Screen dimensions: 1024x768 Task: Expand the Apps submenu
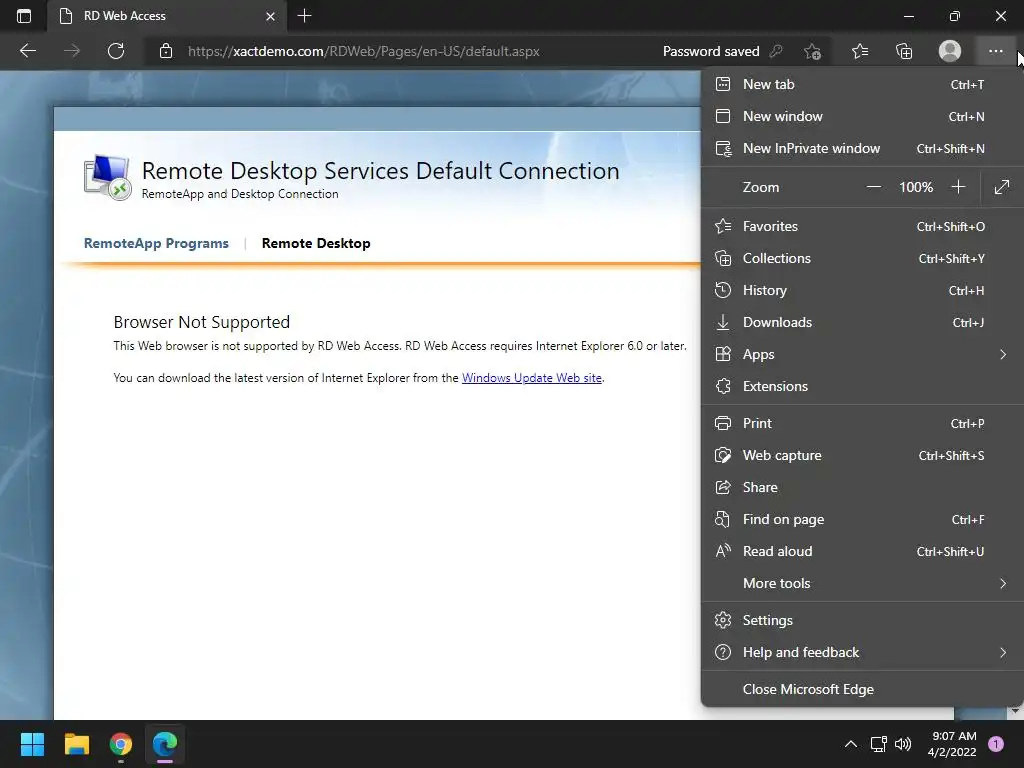pos(861,355)
